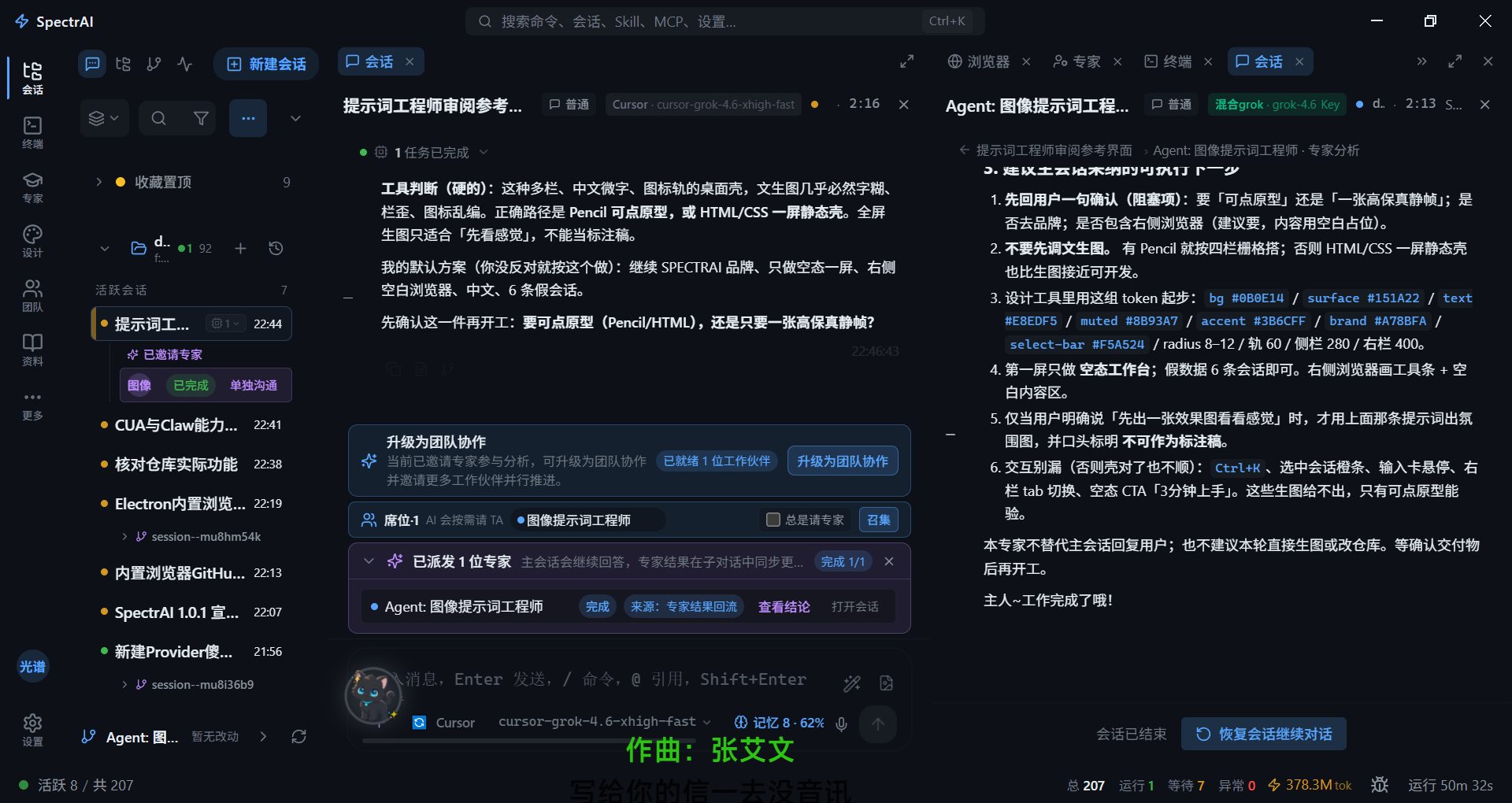Click the bug icon in status bar

click(1380, 785)
